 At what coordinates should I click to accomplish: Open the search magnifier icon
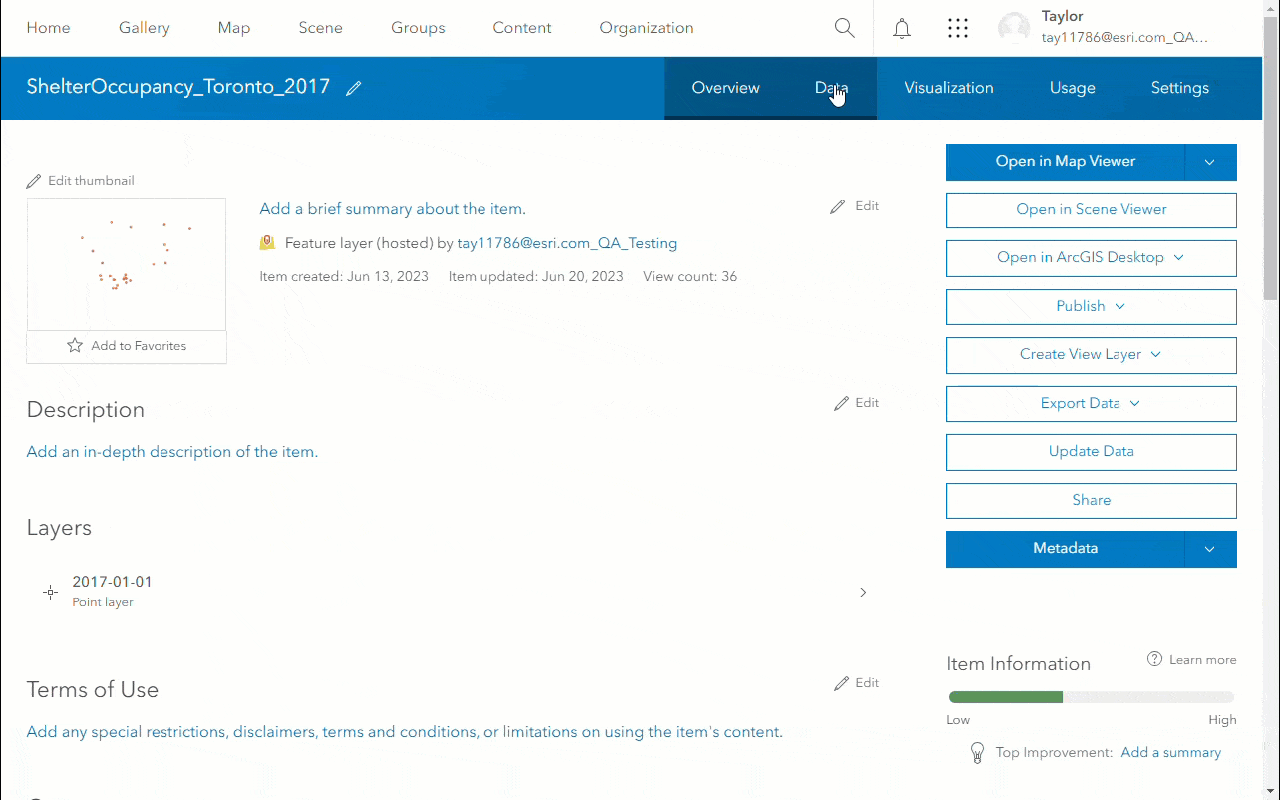[845, 28]
